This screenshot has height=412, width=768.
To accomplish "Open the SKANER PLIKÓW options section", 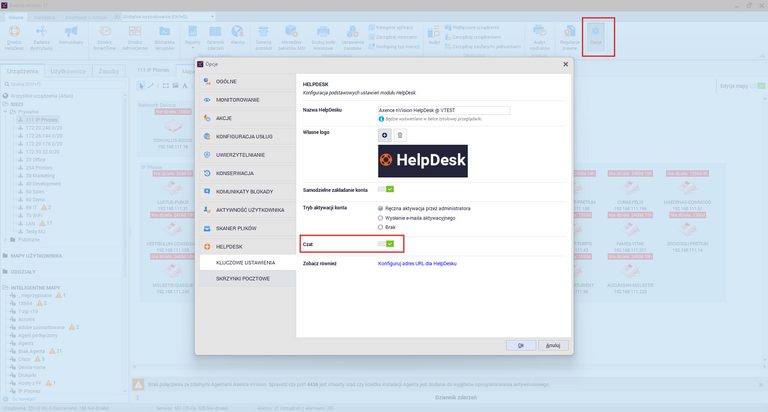I will pos(248,228).
